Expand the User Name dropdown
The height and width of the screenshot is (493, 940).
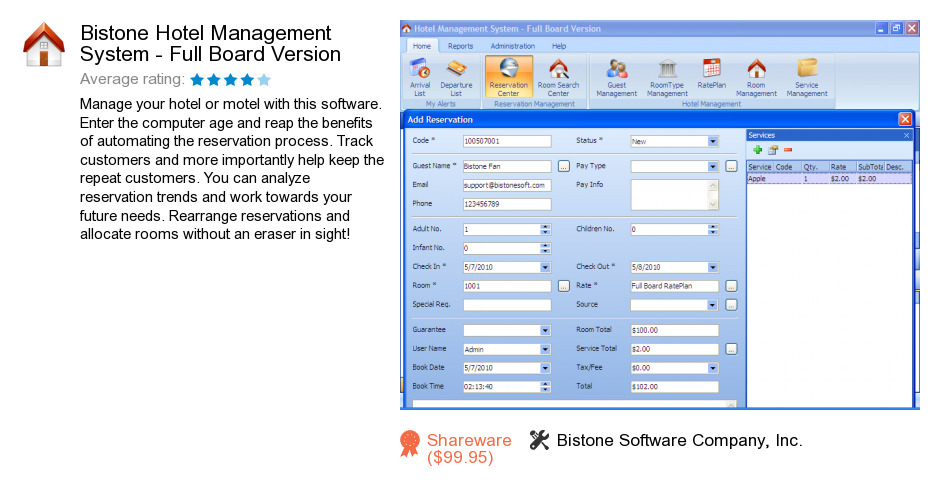(x=545, y=350)
